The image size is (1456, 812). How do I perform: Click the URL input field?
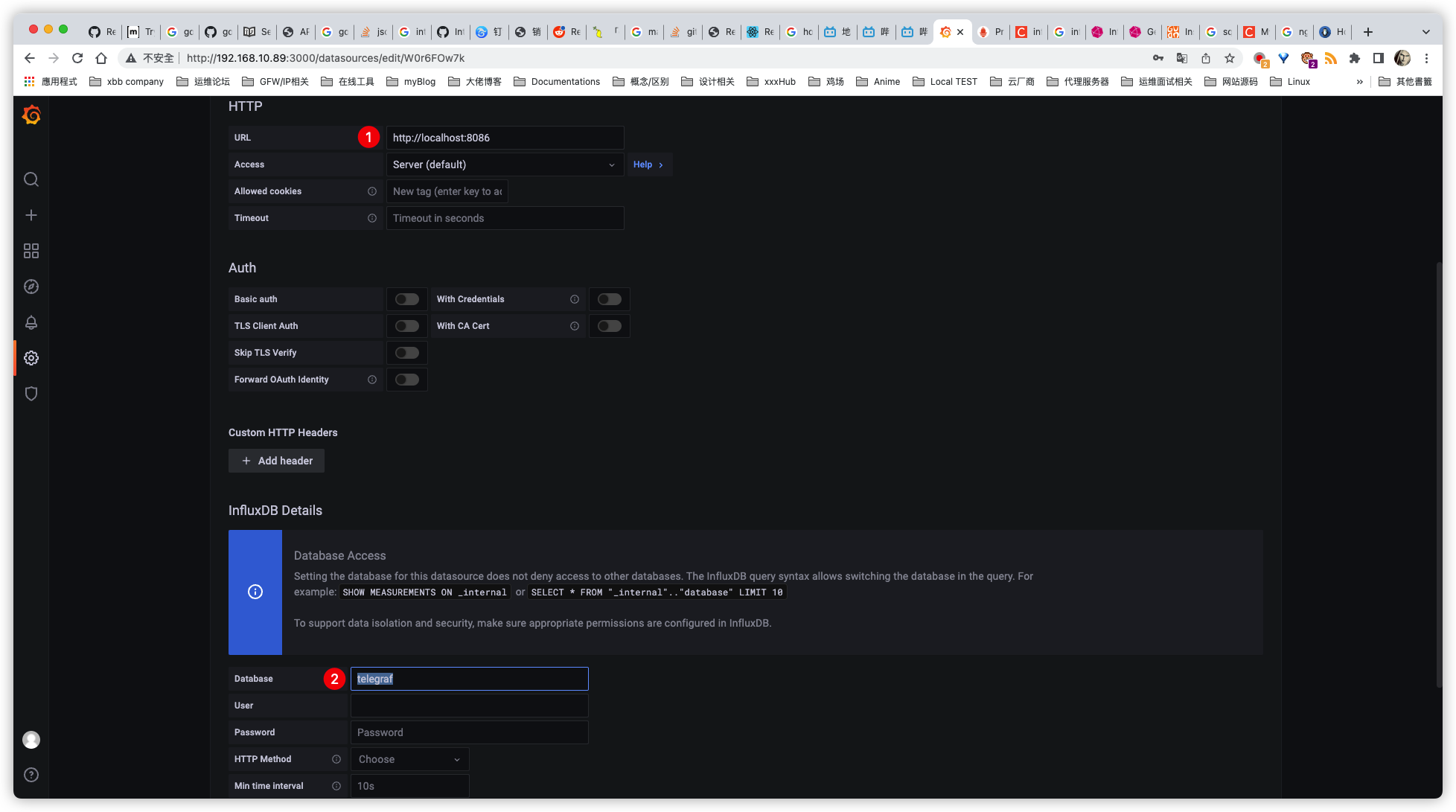pos(505,138)
